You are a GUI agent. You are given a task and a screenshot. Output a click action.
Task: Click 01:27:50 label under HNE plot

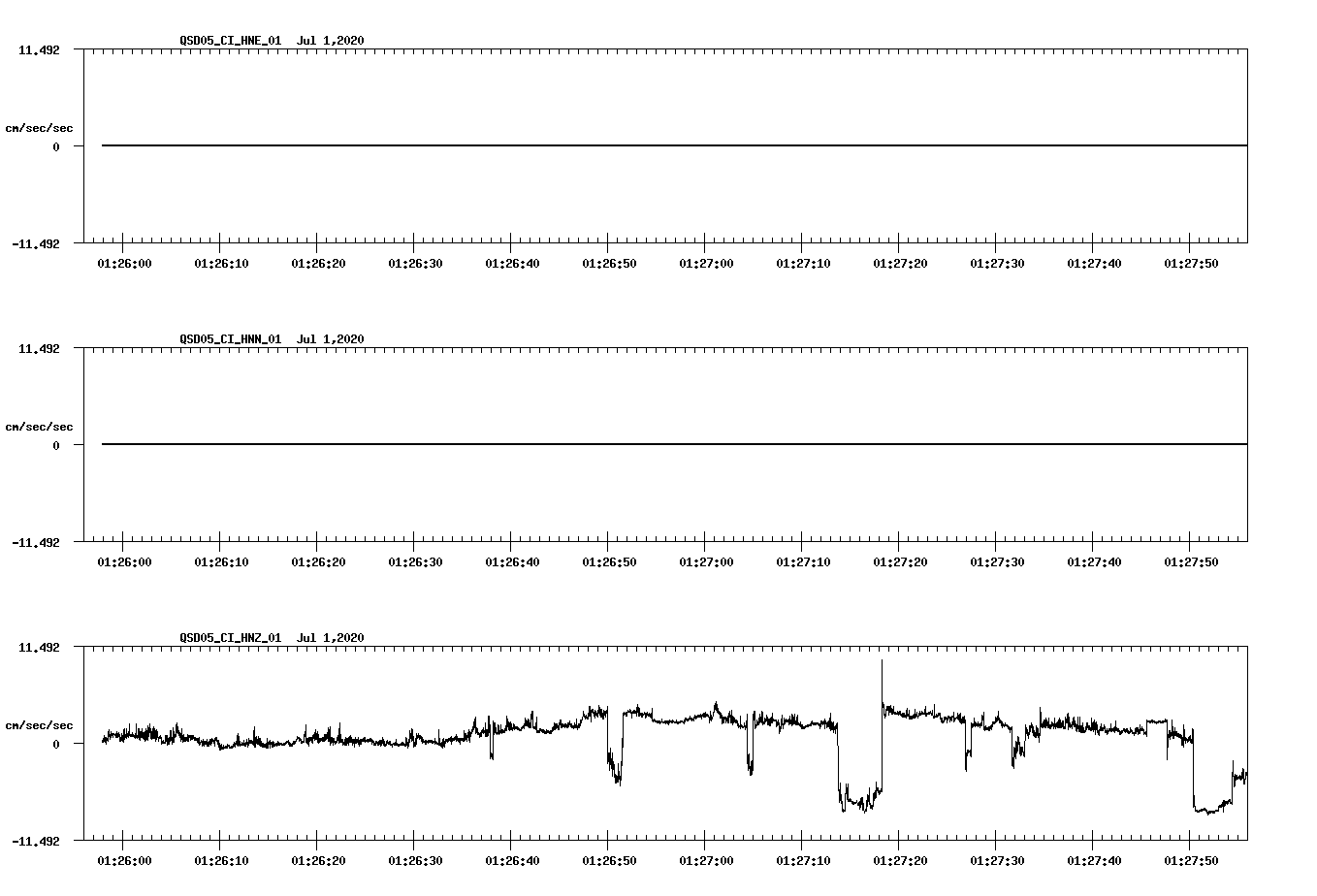(1191, 263)
